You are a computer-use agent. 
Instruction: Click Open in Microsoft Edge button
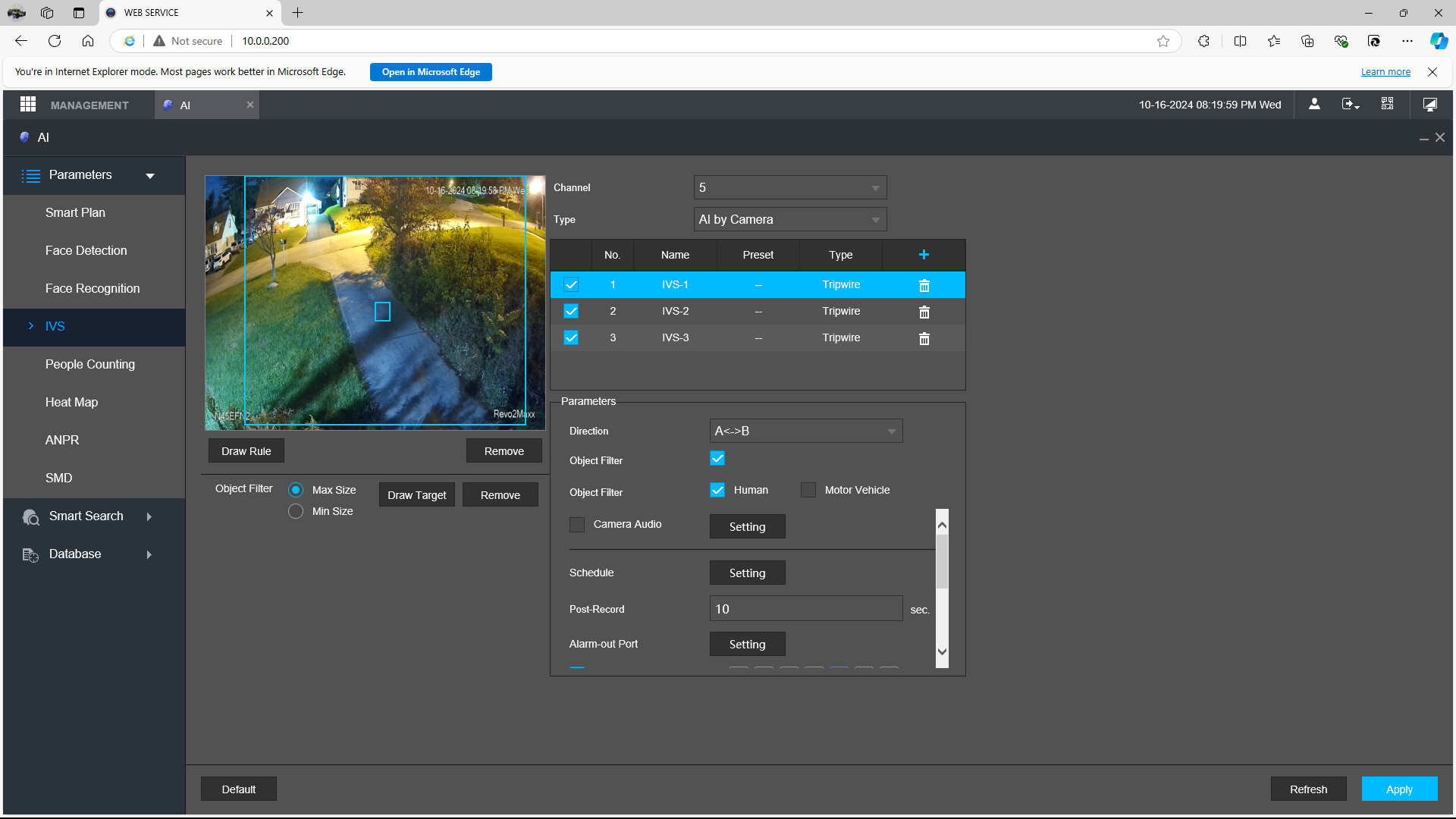coord(431,72)
